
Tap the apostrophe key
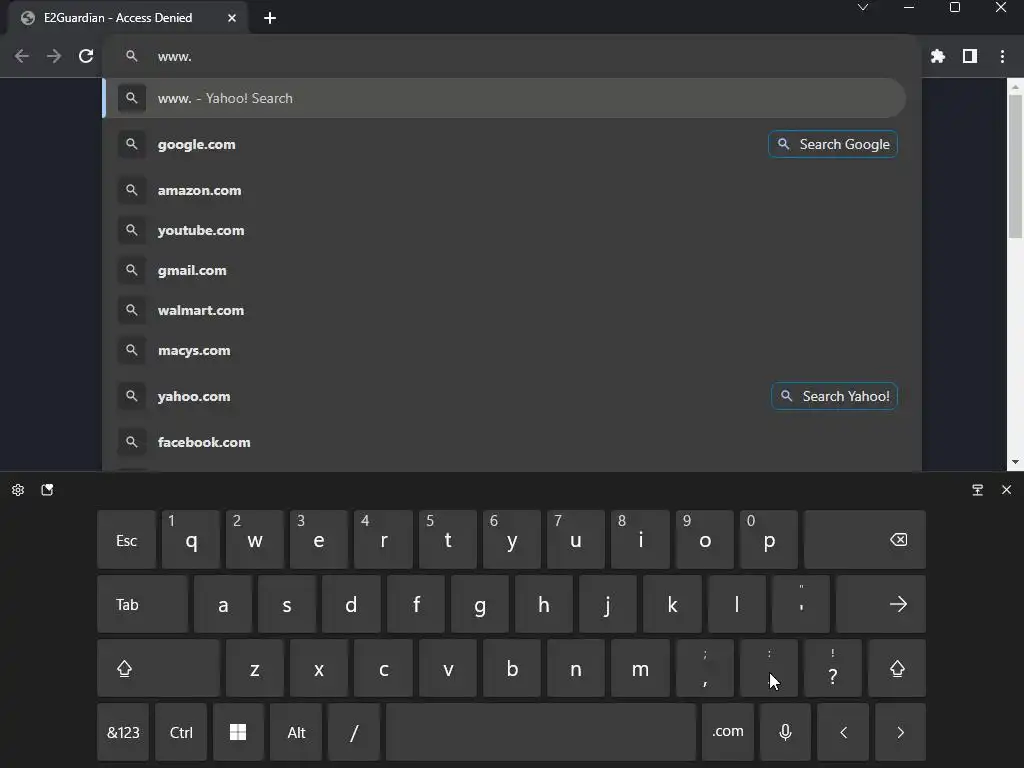point(801,604)
